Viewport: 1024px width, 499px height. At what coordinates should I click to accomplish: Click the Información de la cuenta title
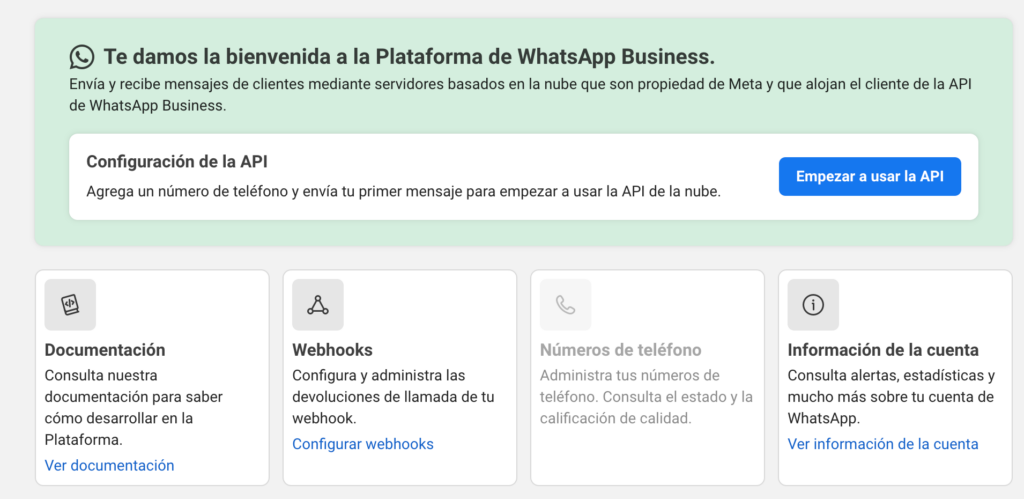click(x=882, y=350)
